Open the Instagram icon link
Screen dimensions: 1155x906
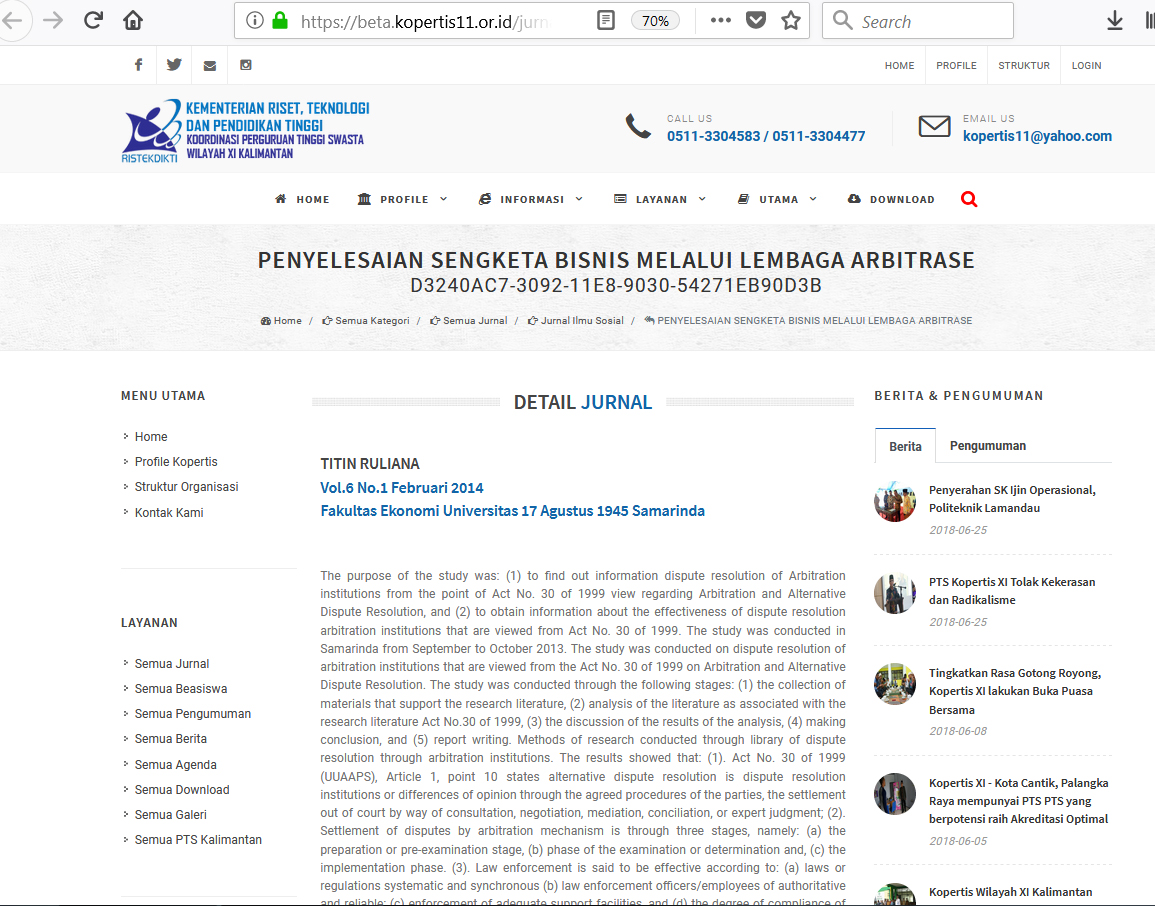click(246, 65)
